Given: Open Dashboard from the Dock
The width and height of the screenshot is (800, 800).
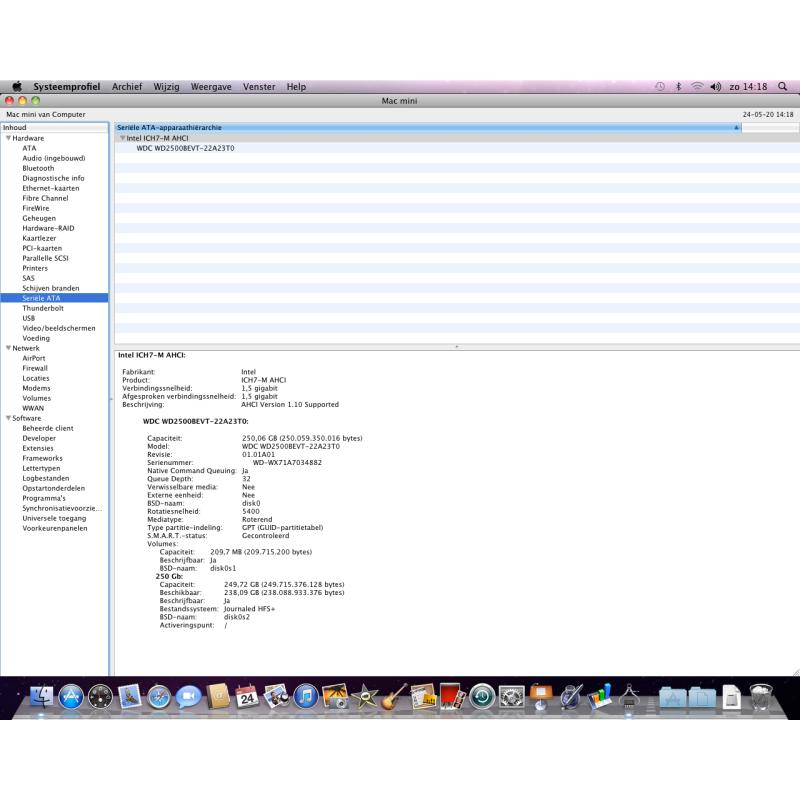Looking at the screenshot, I should [x=101, y=697].
